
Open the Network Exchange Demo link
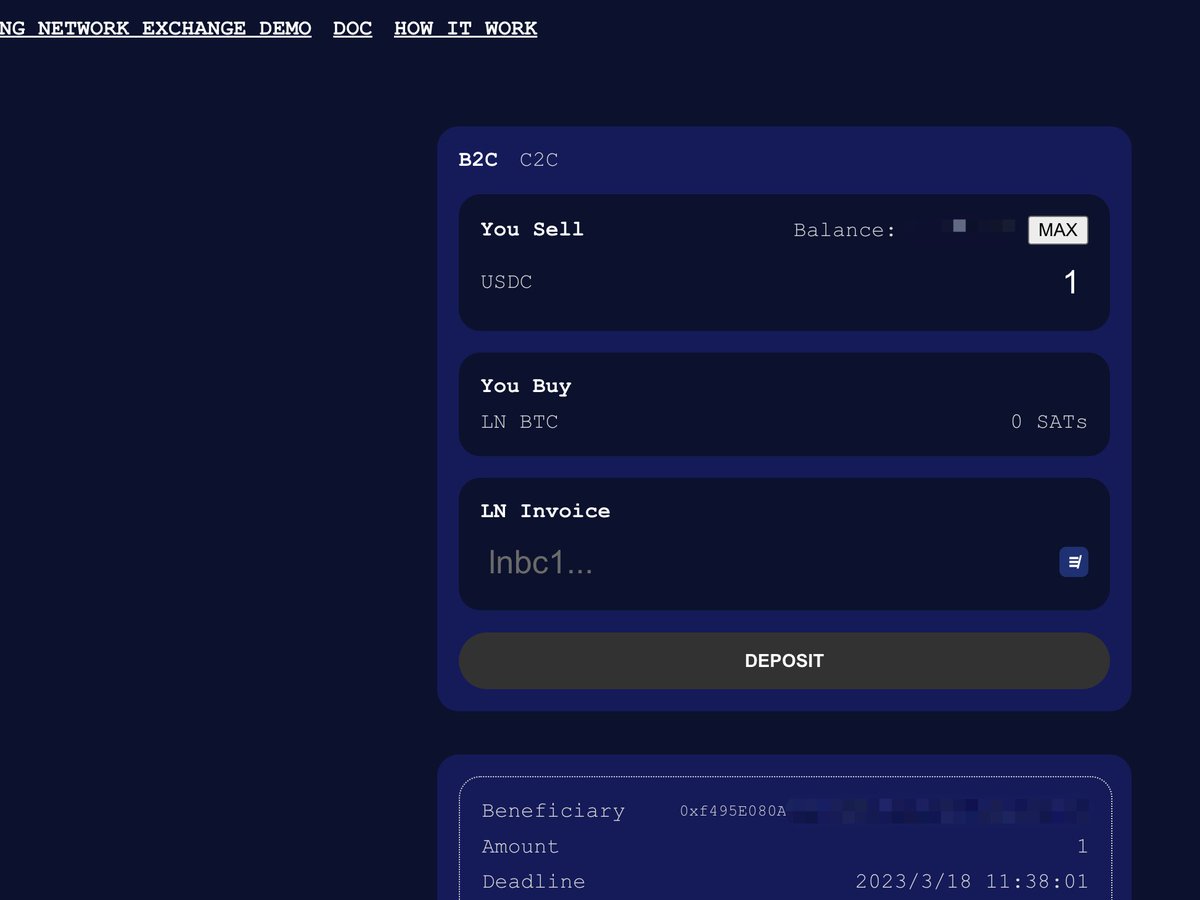click(155, 28)
